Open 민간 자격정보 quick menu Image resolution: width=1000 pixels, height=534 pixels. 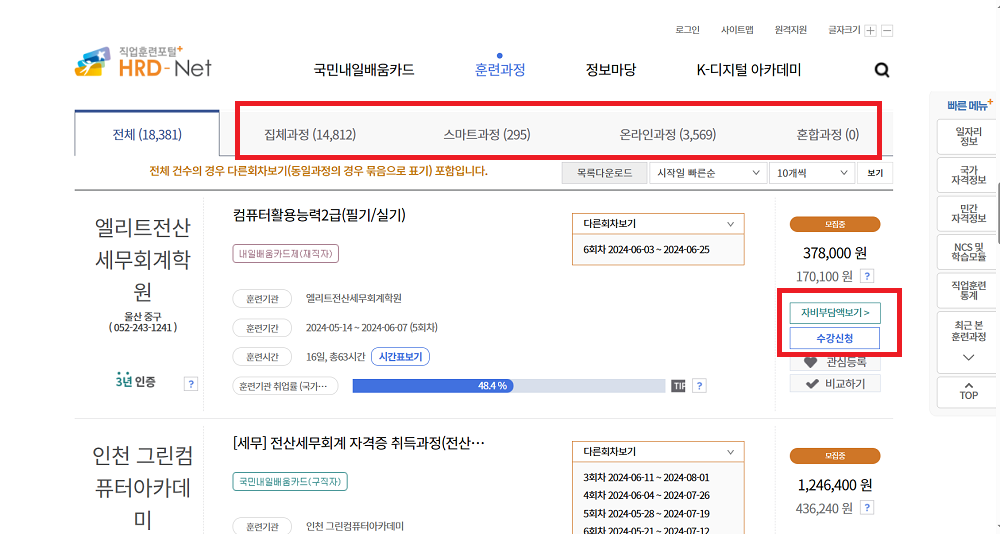[x=968, y=213]
